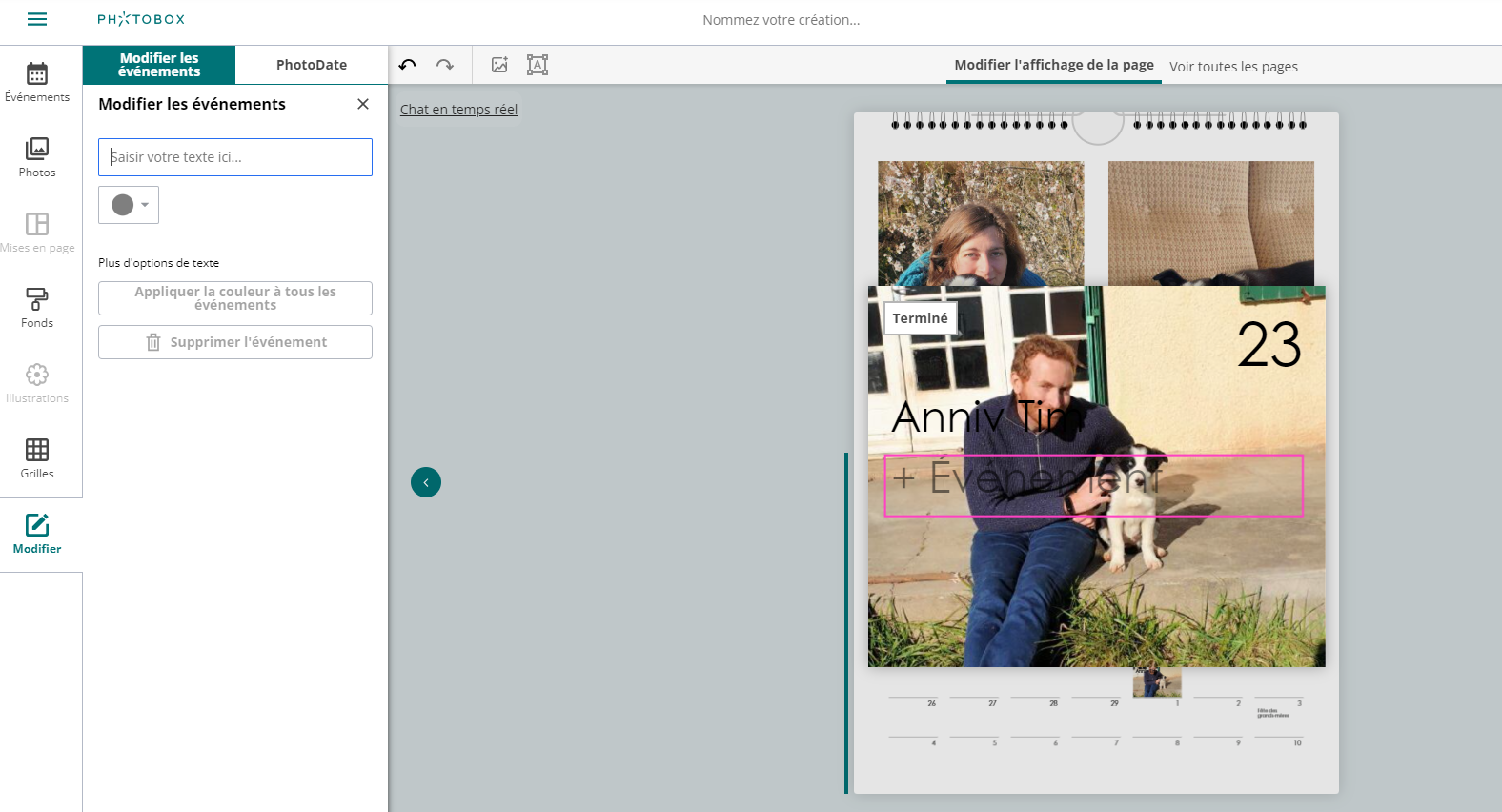Open the Chat en temps réel link

[458, 110]
